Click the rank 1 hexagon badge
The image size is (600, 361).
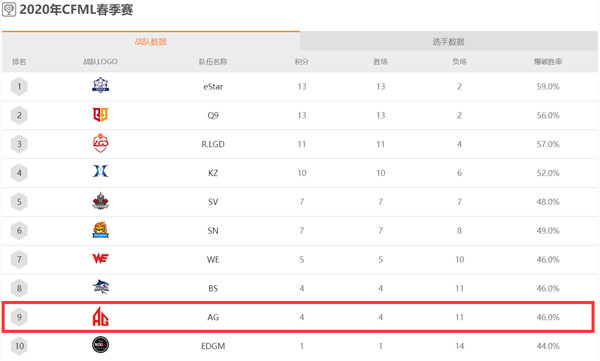19,87
